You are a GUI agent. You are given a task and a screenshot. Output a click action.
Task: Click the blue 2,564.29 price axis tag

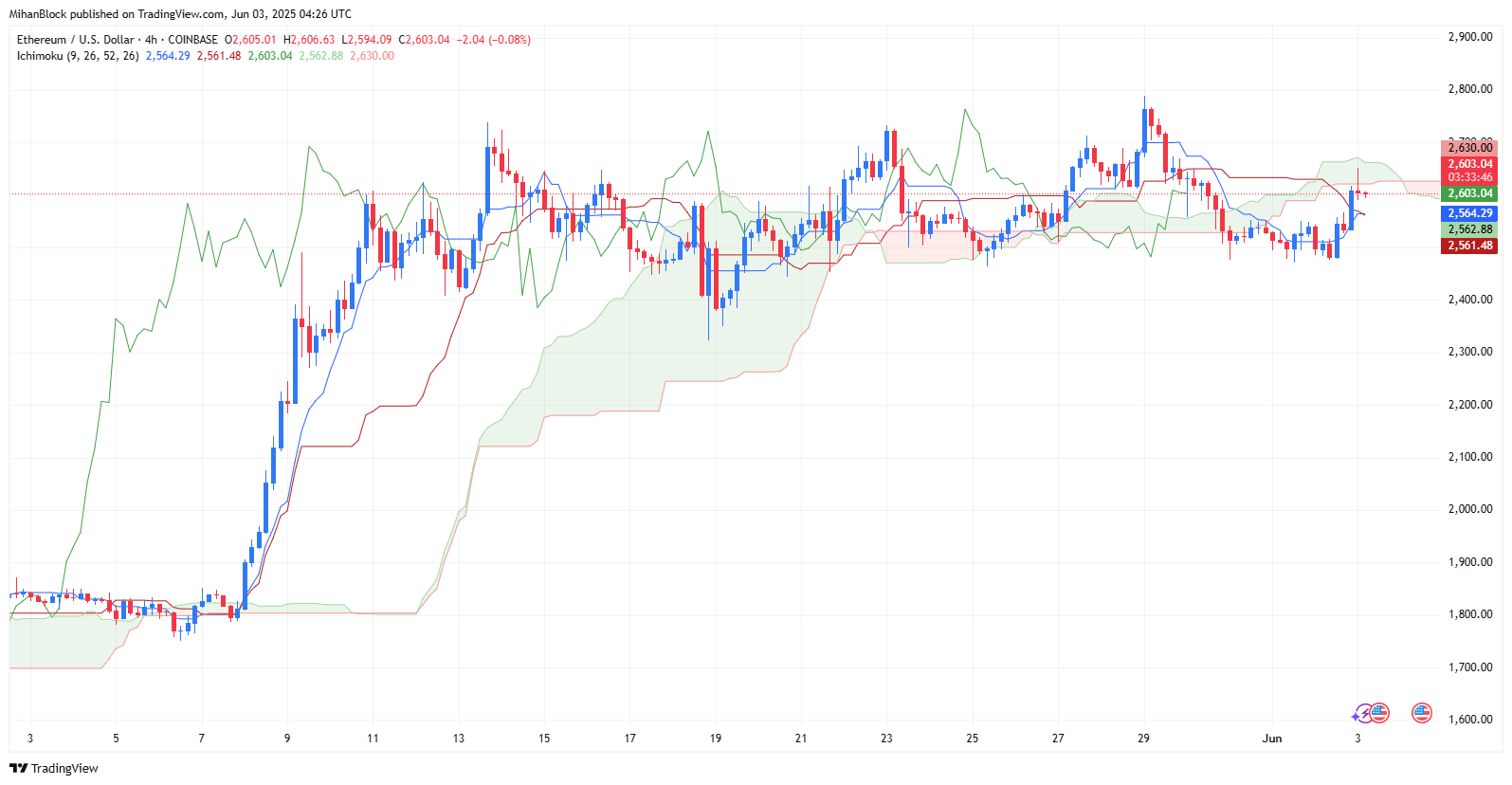(x=1469, y=214)
